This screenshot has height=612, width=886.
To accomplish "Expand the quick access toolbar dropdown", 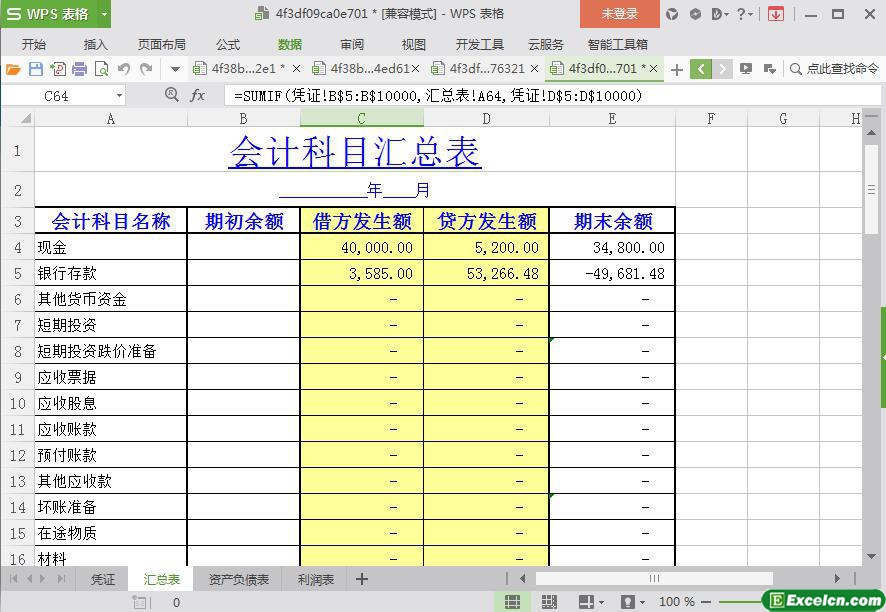I will pos(175,69).
